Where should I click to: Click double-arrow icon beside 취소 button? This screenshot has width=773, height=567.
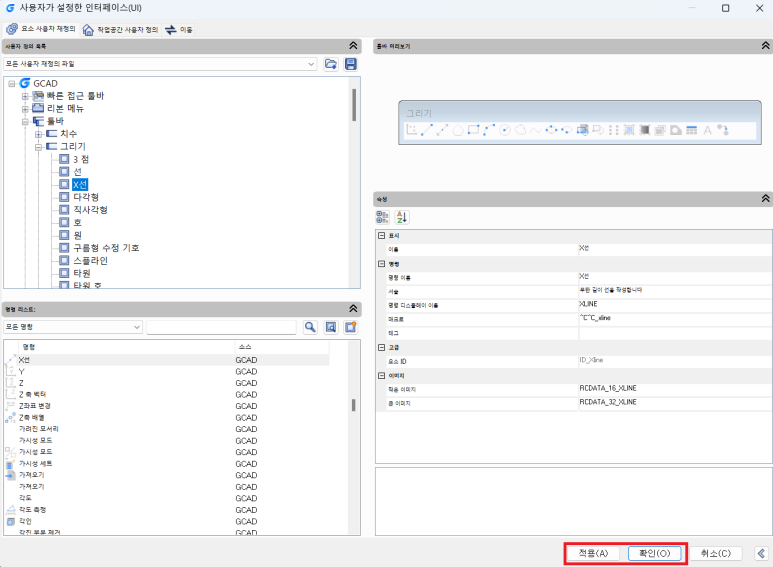(761, 553)
